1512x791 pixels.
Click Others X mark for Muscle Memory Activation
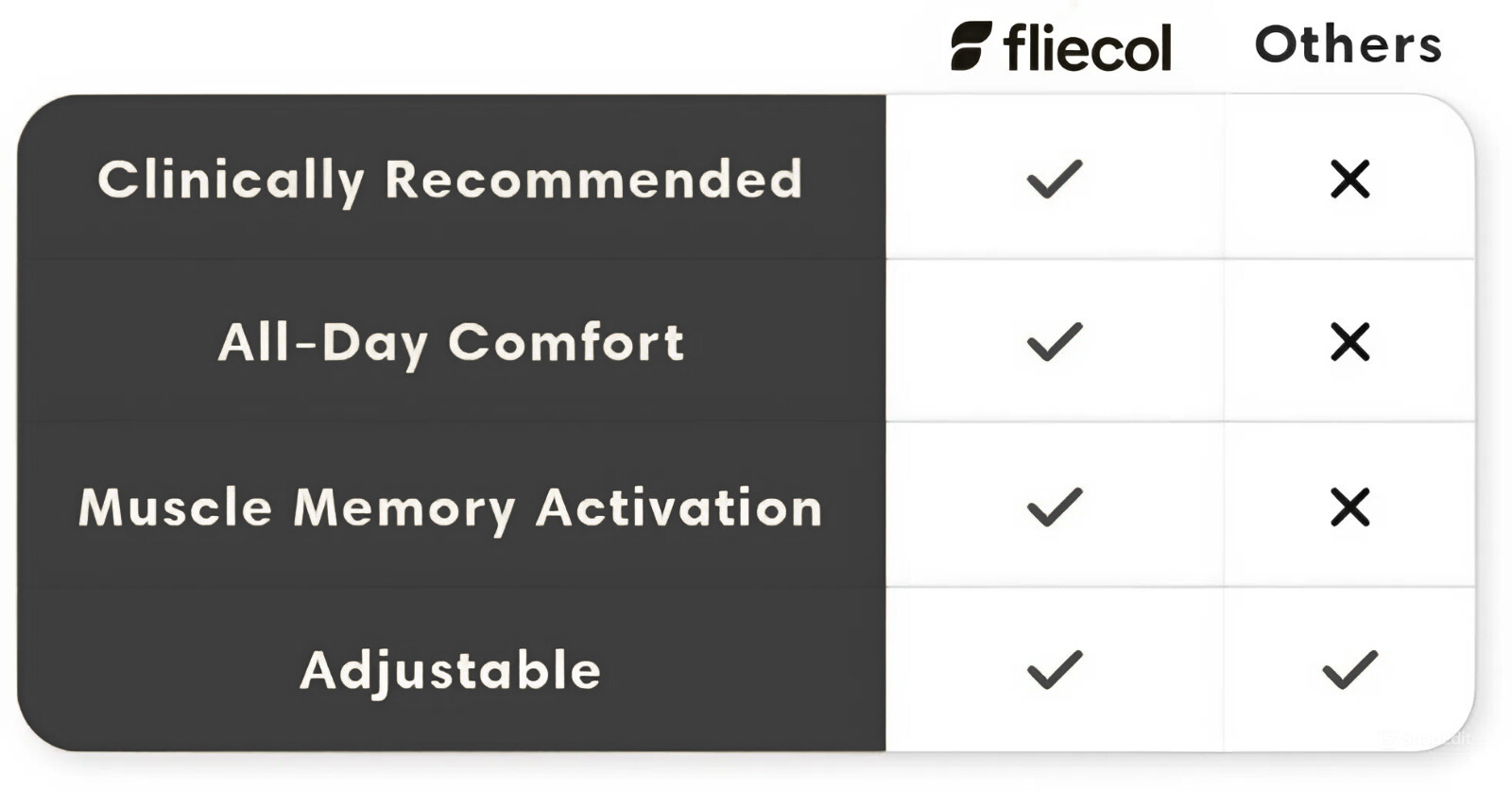(x=1349, y=507)
